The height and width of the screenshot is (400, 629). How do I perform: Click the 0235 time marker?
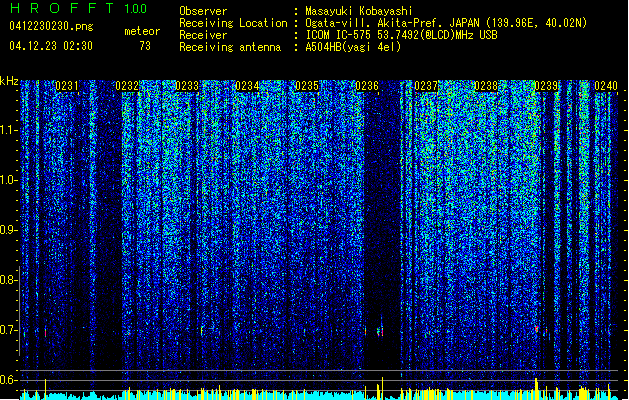click(307, 86)
